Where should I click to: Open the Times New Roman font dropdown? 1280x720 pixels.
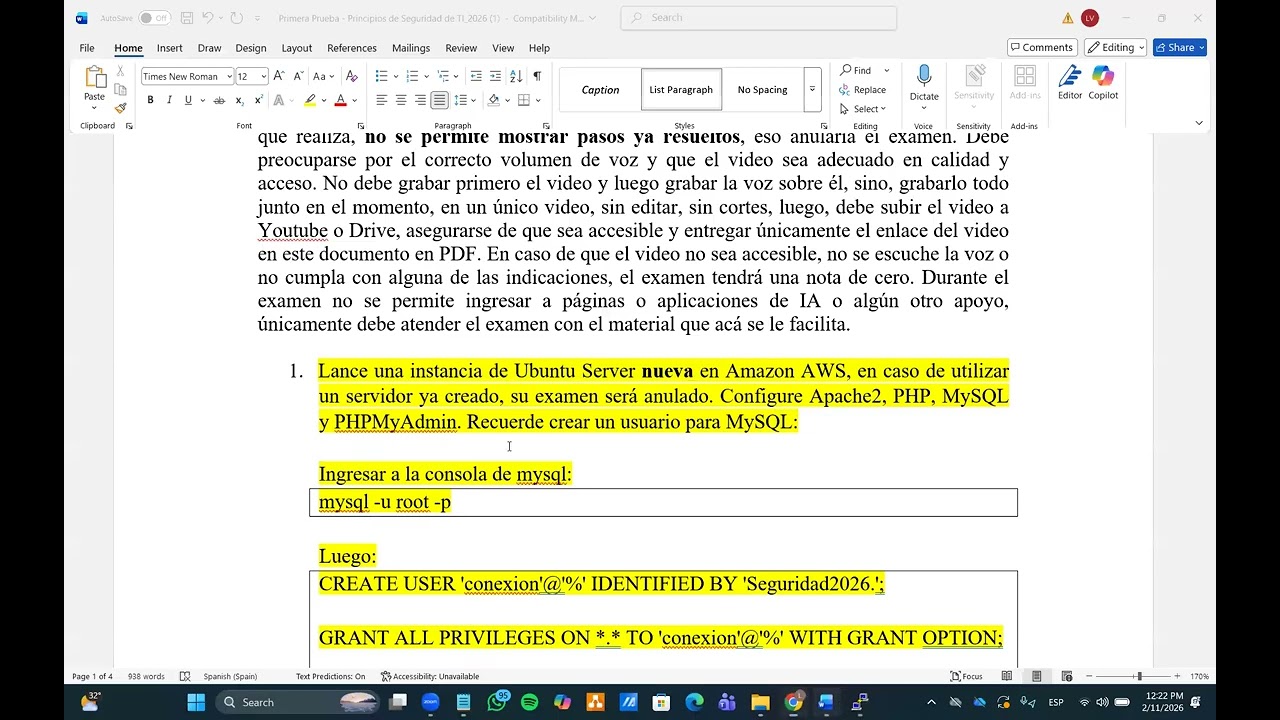(x=229, y=76)
